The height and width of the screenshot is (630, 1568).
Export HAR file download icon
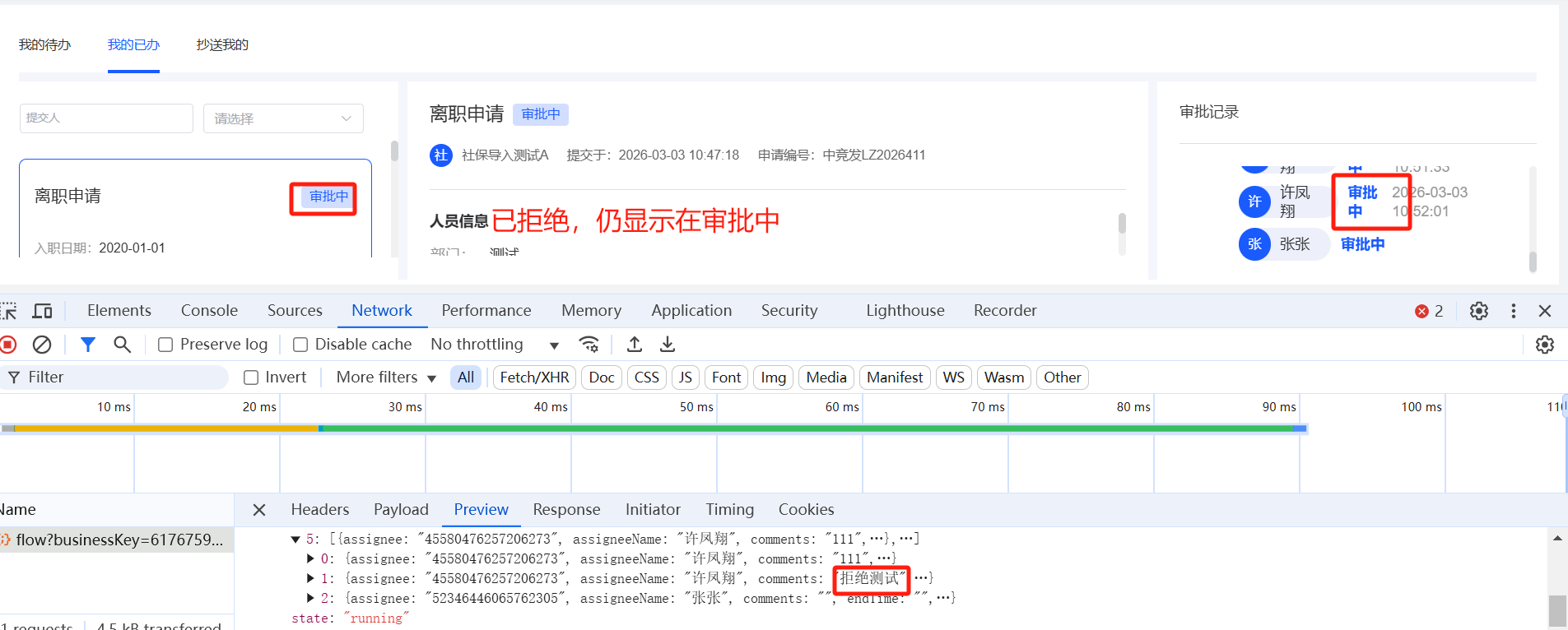[x=668, y=345]
